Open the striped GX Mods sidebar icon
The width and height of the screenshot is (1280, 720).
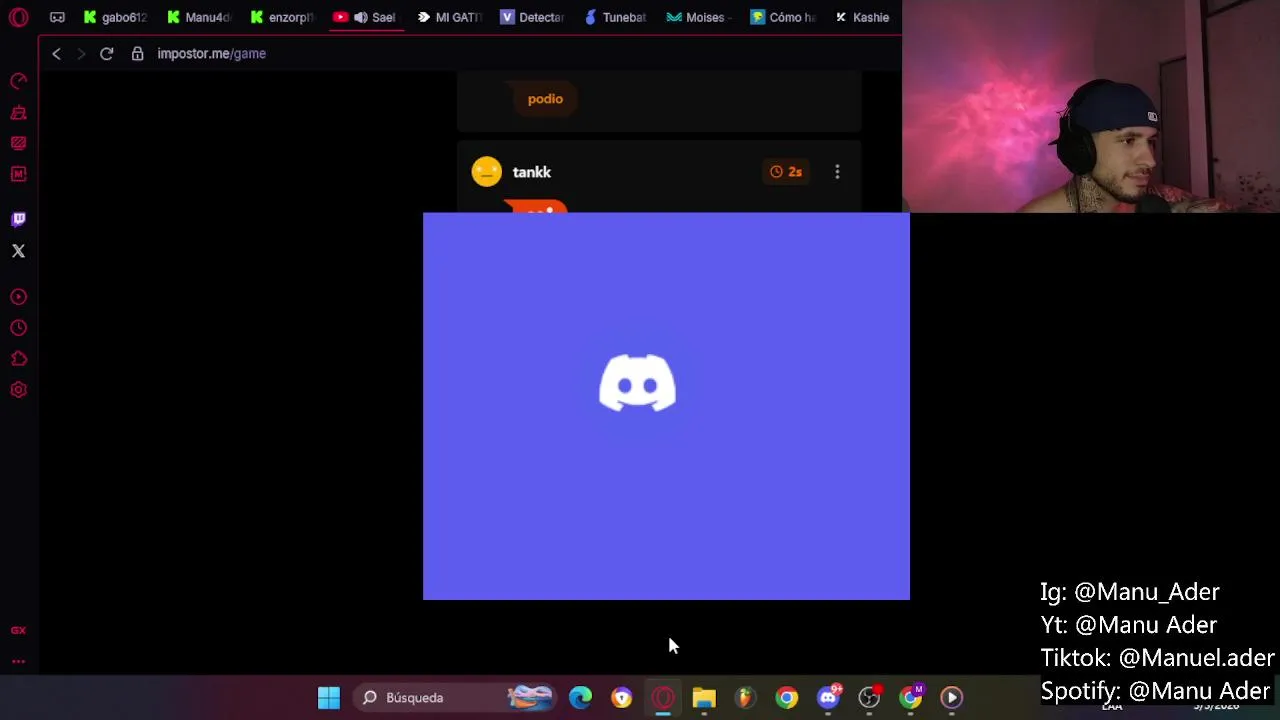pos(18,143)
